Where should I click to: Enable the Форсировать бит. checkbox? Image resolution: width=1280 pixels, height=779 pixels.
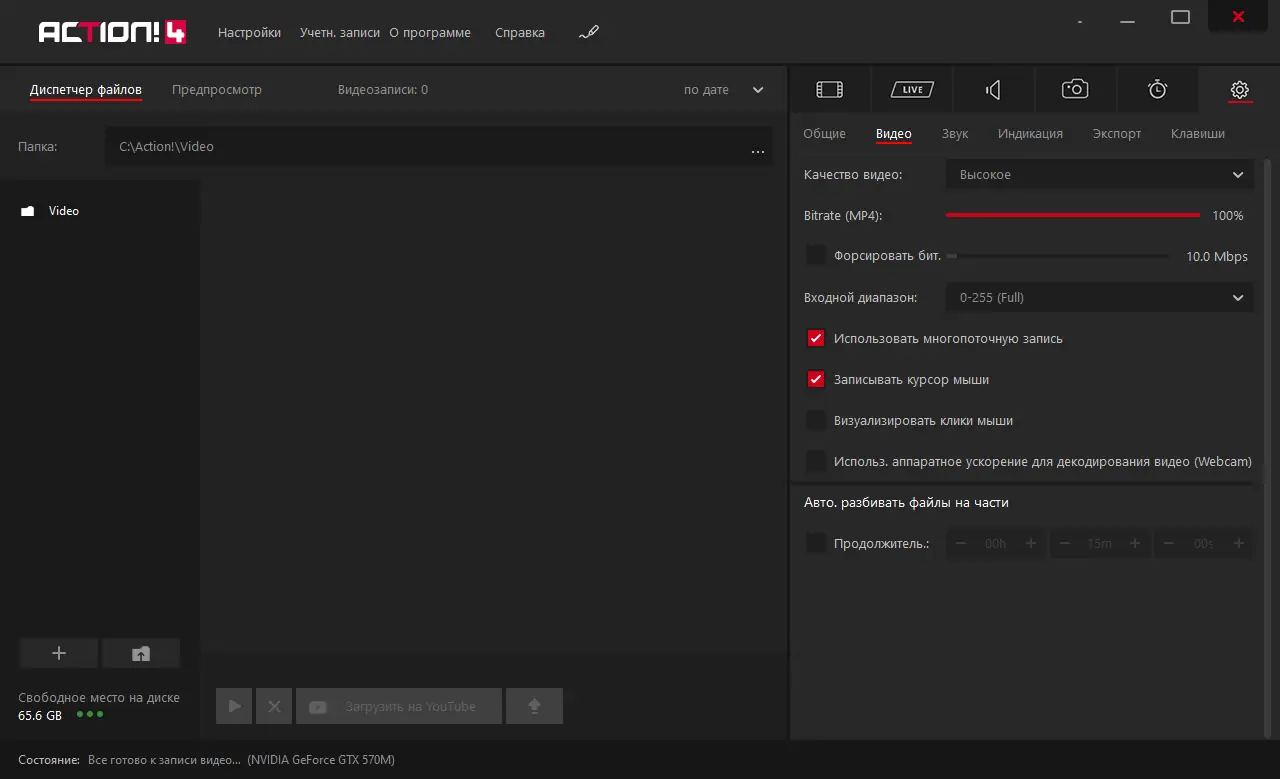816,256
